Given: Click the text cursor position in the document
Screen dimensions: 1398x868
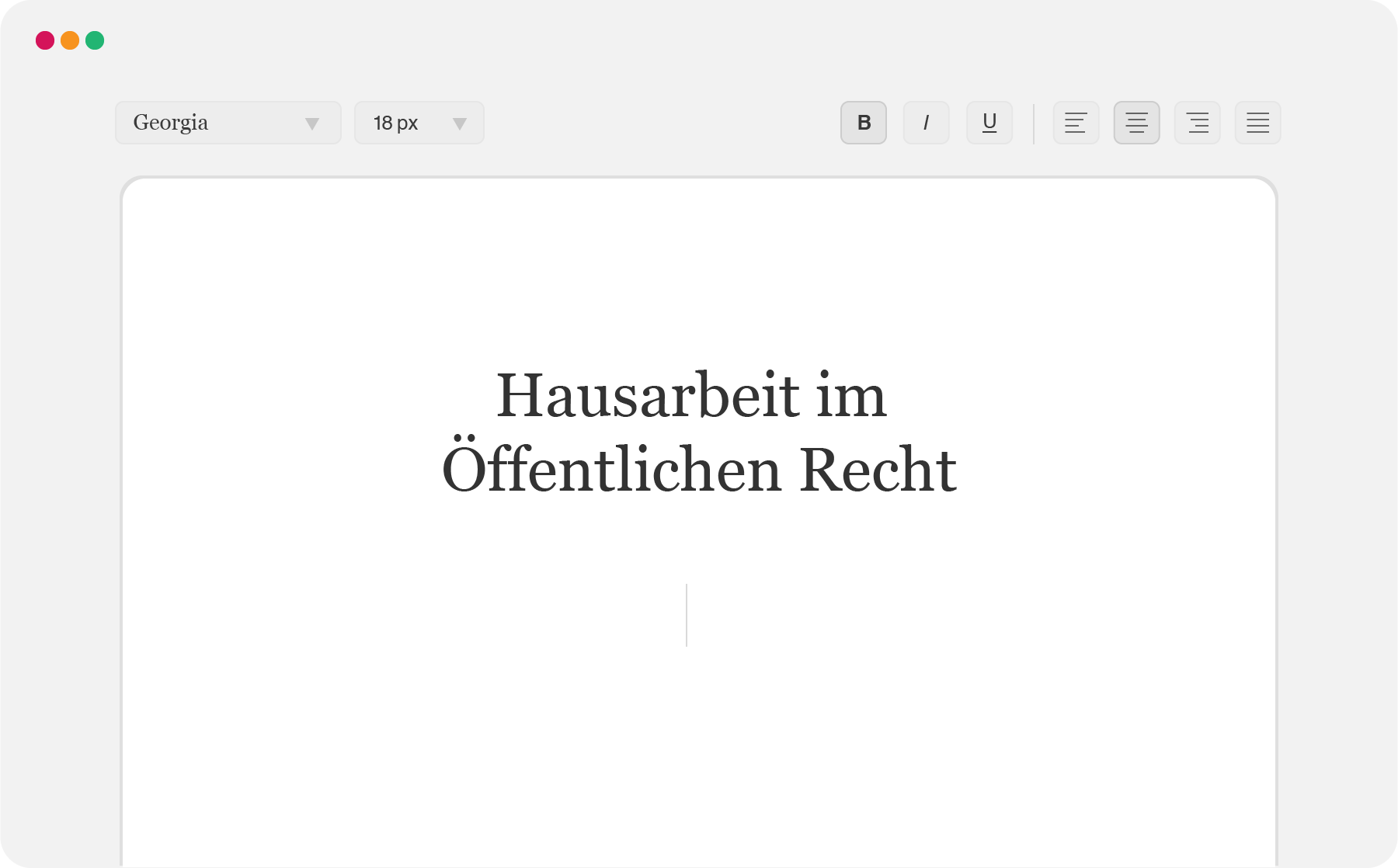Looking at the screenshot, I should click(687, 613).
